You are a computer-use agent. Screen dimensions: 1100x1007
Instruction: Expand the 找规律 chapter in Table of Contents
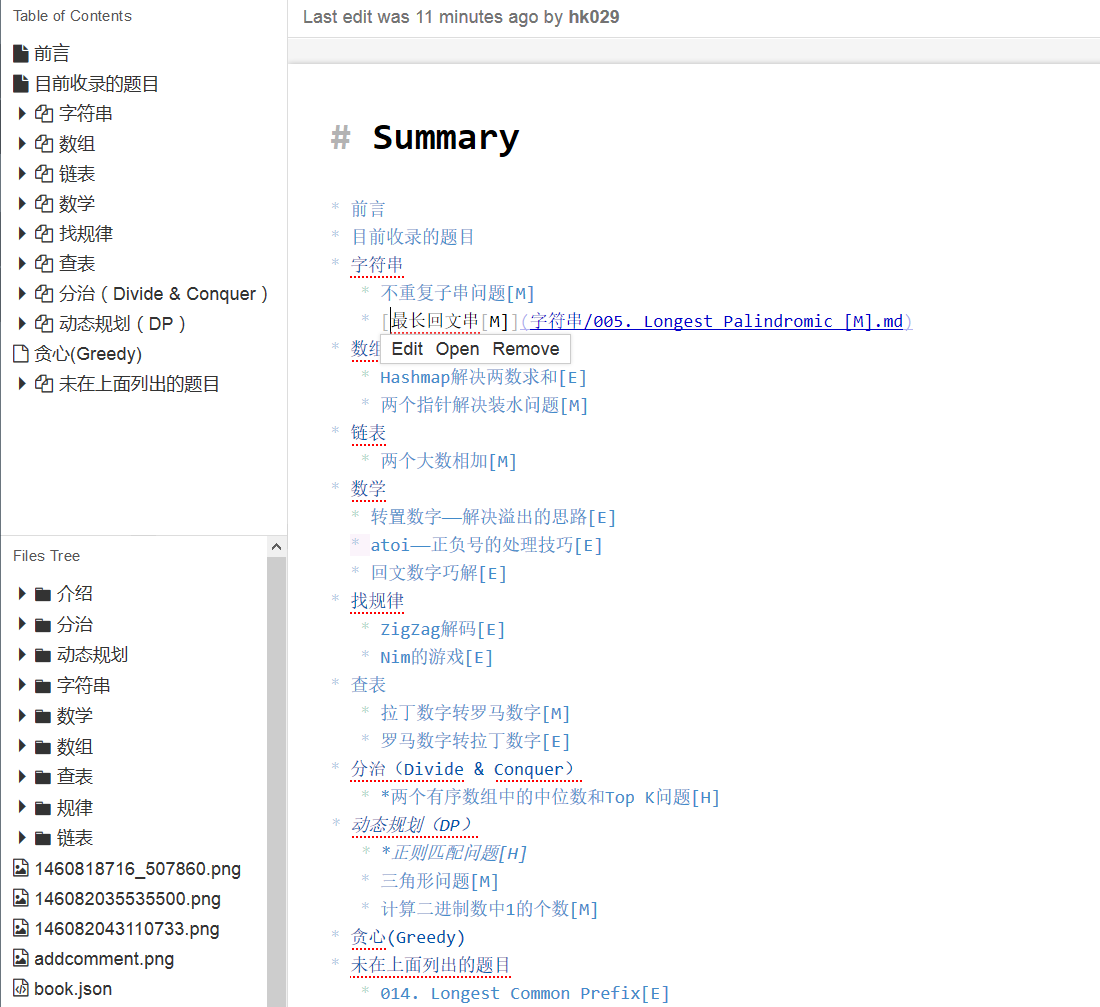[22, 234]
